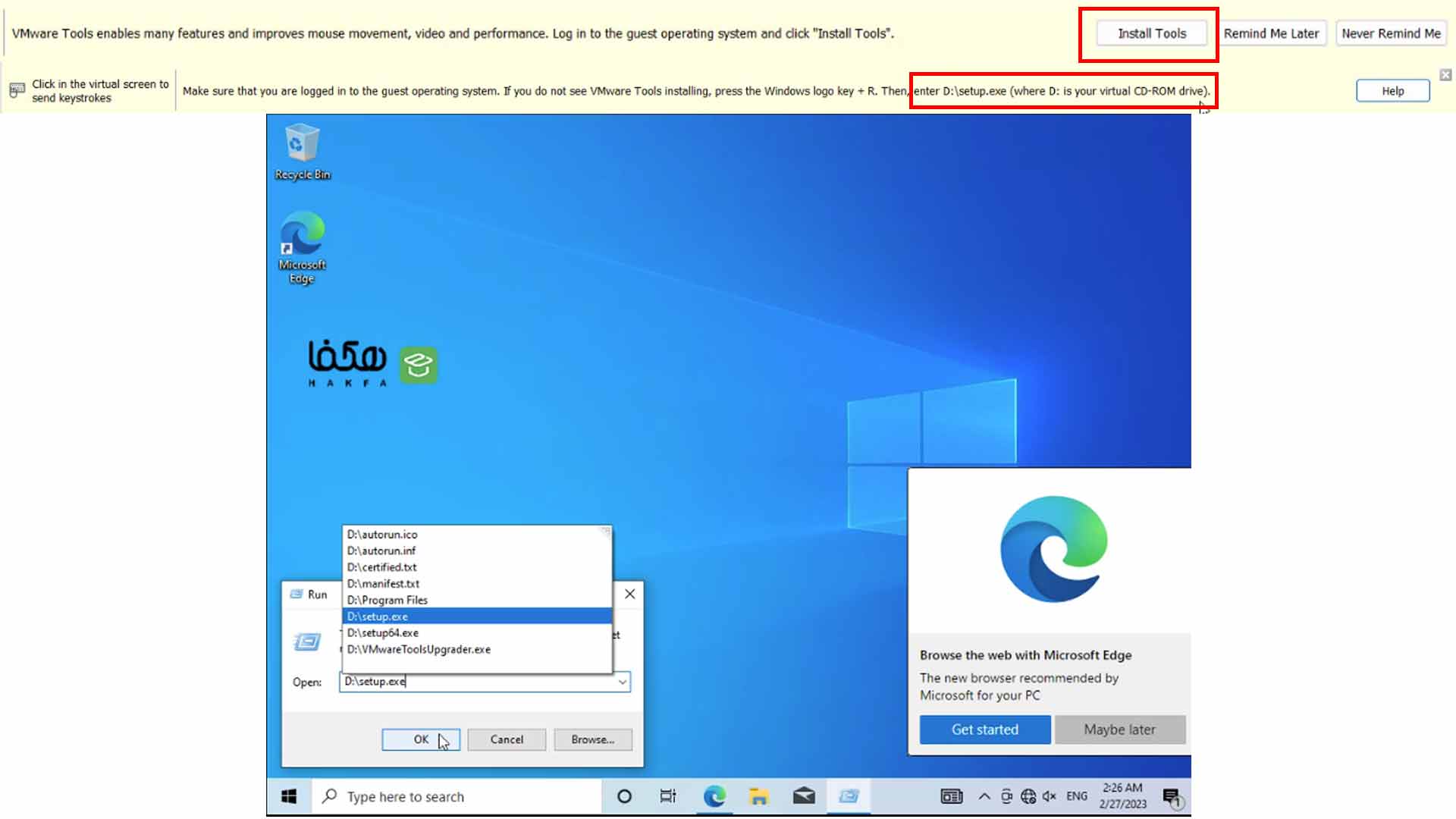Close the Run dialog window

click(629, 594)
